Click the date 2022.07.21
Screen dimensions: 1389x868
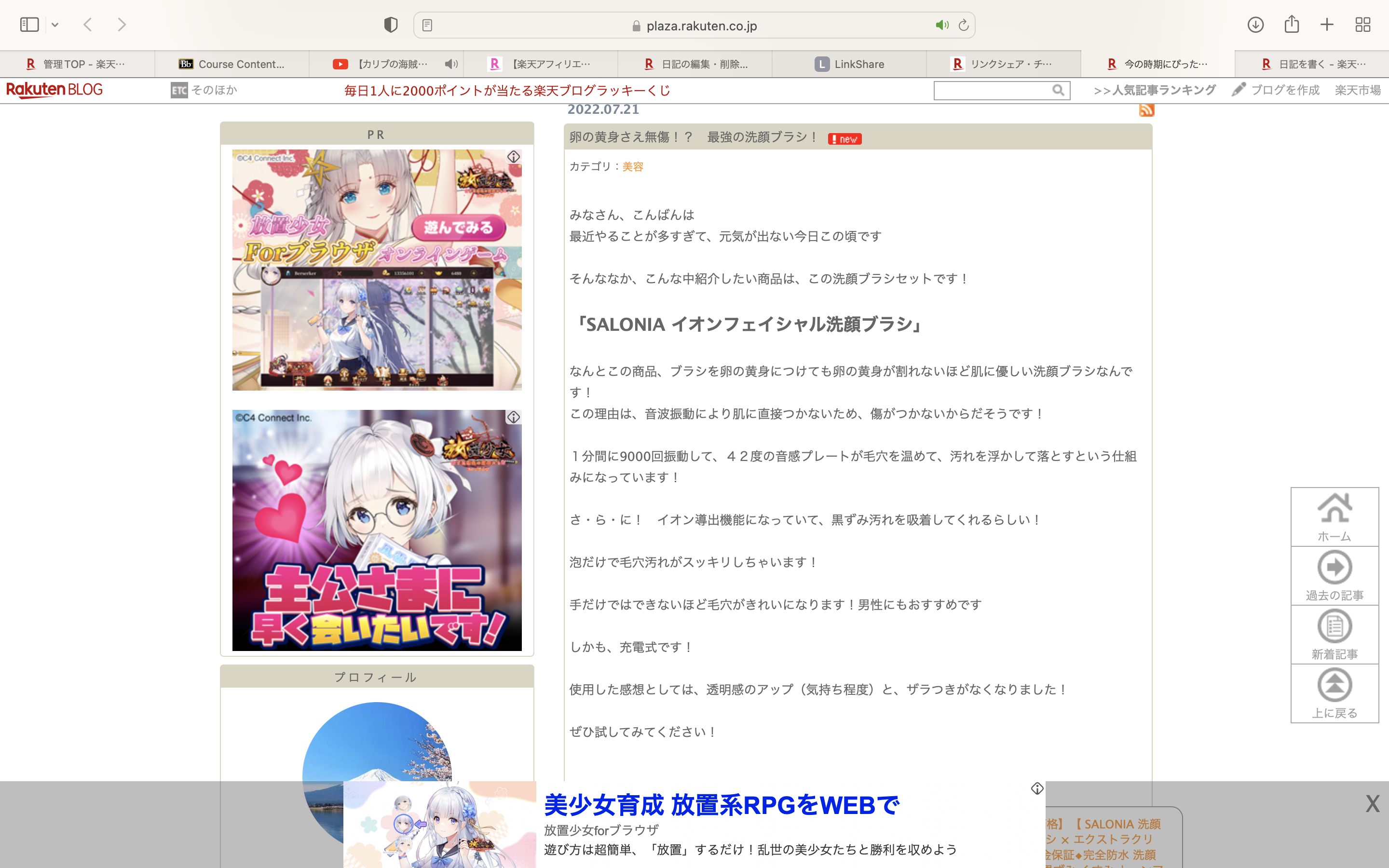coord(603,109)
